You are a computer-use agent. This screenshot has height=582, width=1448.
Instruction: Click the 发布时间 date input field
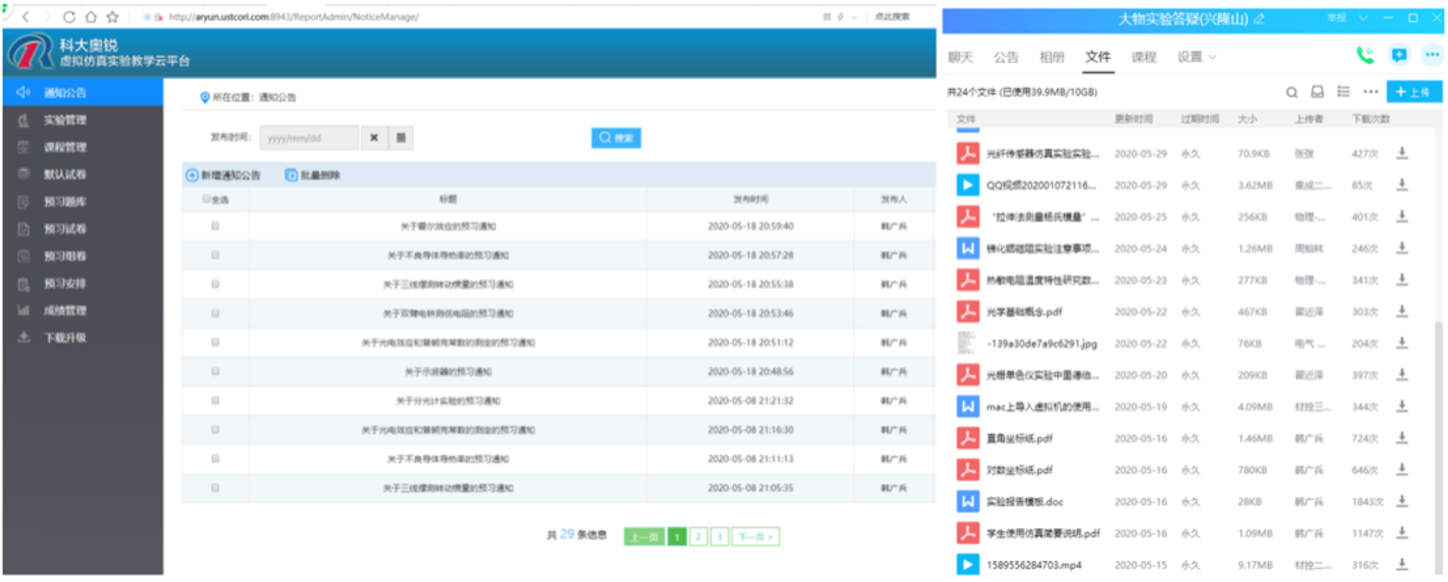click(x=309, y=138)
